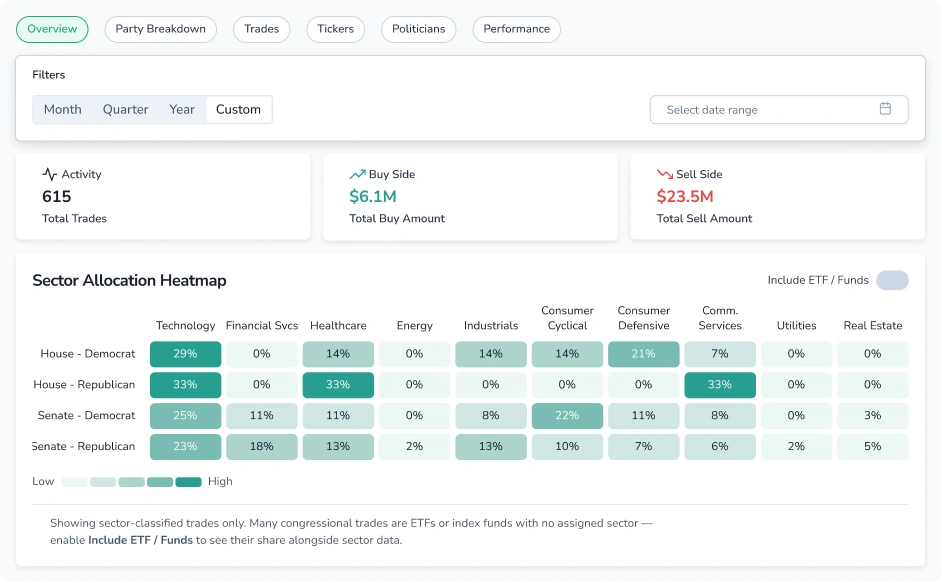The height and width of the screenshot is (583, 942).
Task: Select the Quarter filter period
Action: 125,109
